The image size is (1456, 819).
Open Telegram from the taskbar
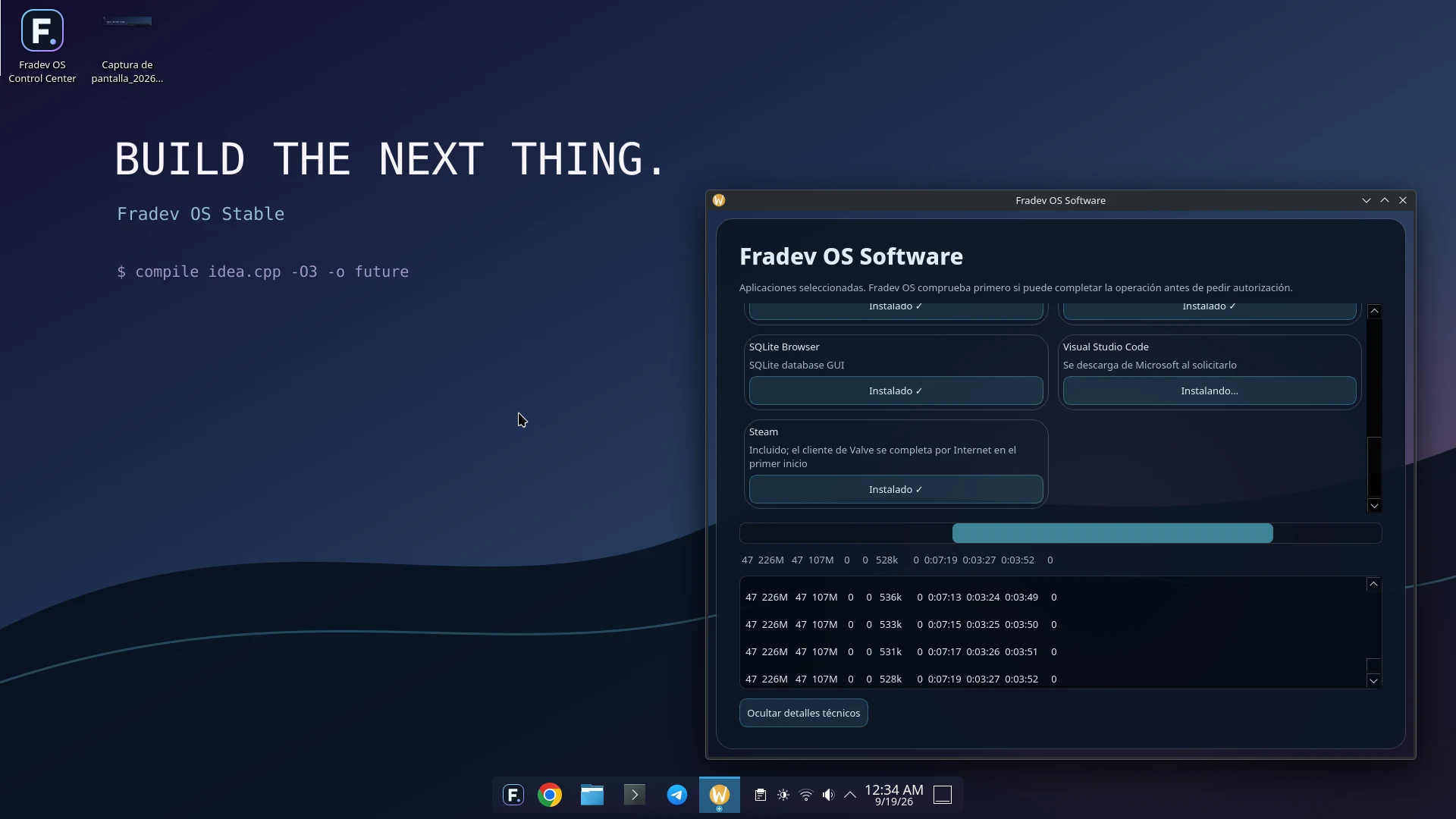click(677, 795)
